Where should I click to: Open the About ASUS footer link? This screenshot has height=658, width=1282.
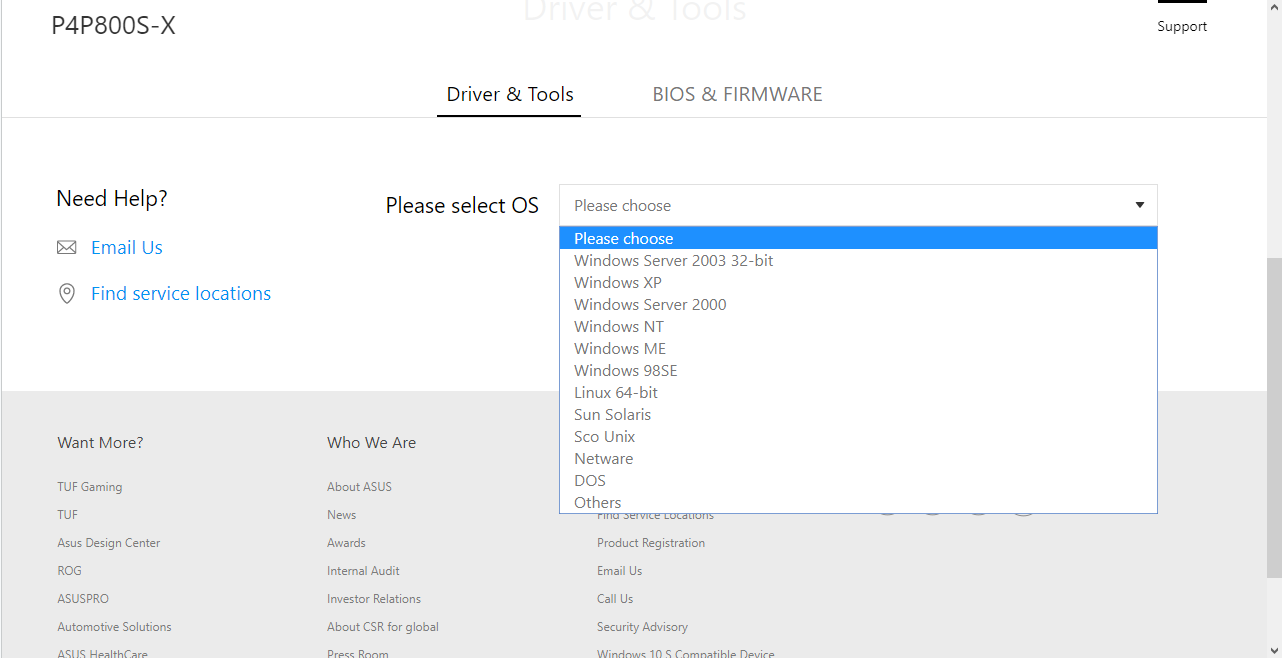pos(359,487)
